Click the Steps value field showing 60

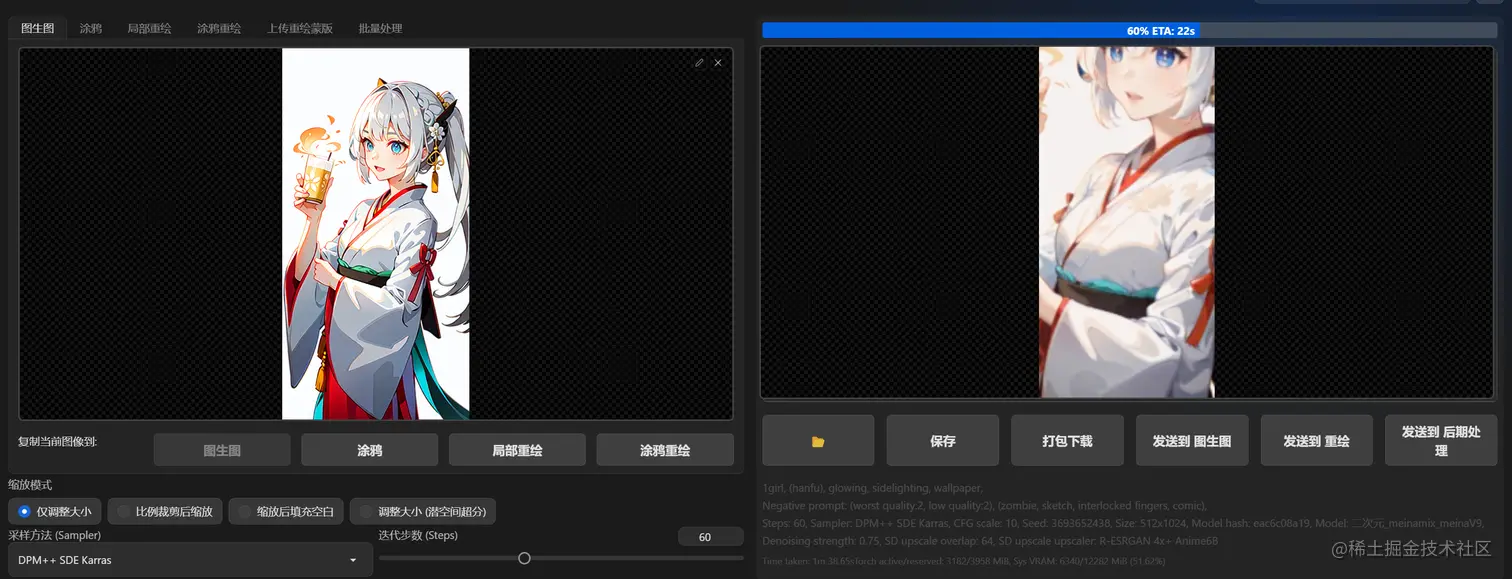(710, 537)
